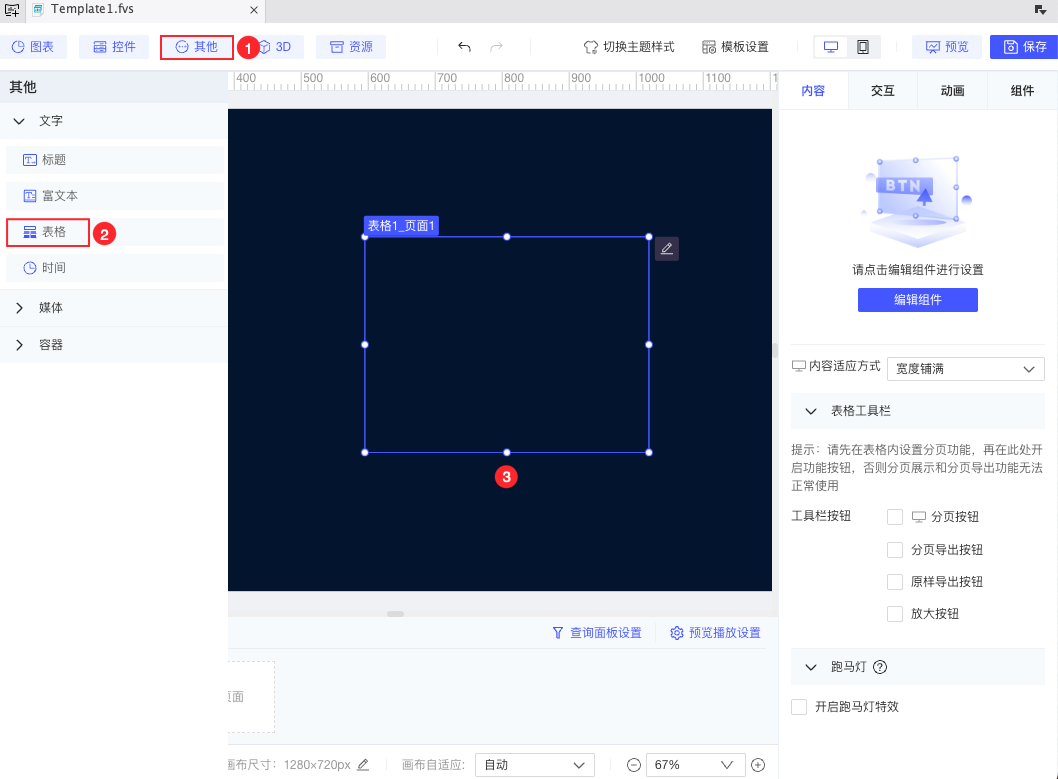Open the 内容适应方式 dropdown
1058x779 pixels.
[x=966, y=369]
